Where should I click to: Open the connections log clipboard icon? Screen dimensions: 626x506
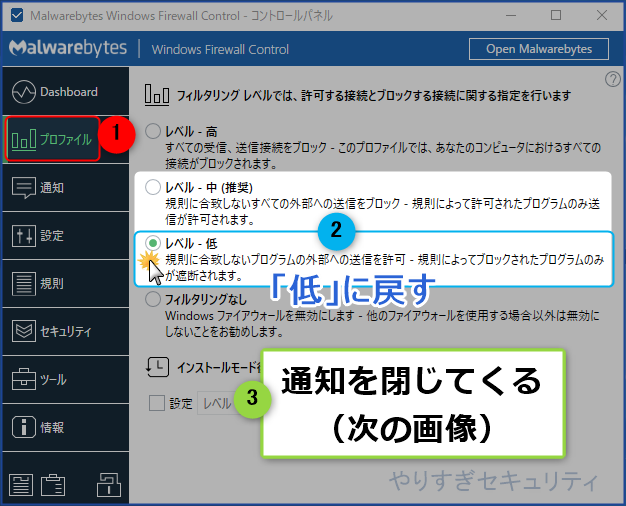53,485
